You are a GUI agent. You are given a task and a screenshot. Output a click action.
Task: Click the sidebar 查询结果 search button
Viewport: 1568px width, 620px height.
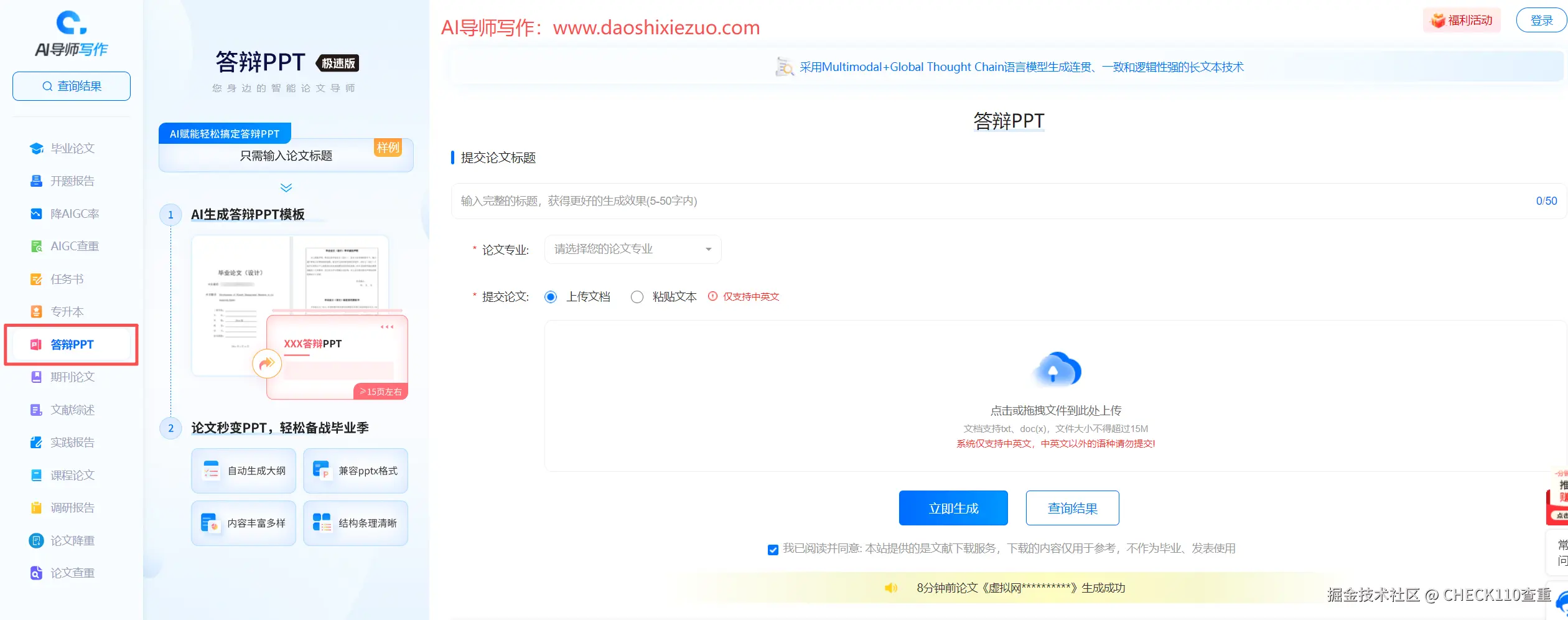pos(72,86)
